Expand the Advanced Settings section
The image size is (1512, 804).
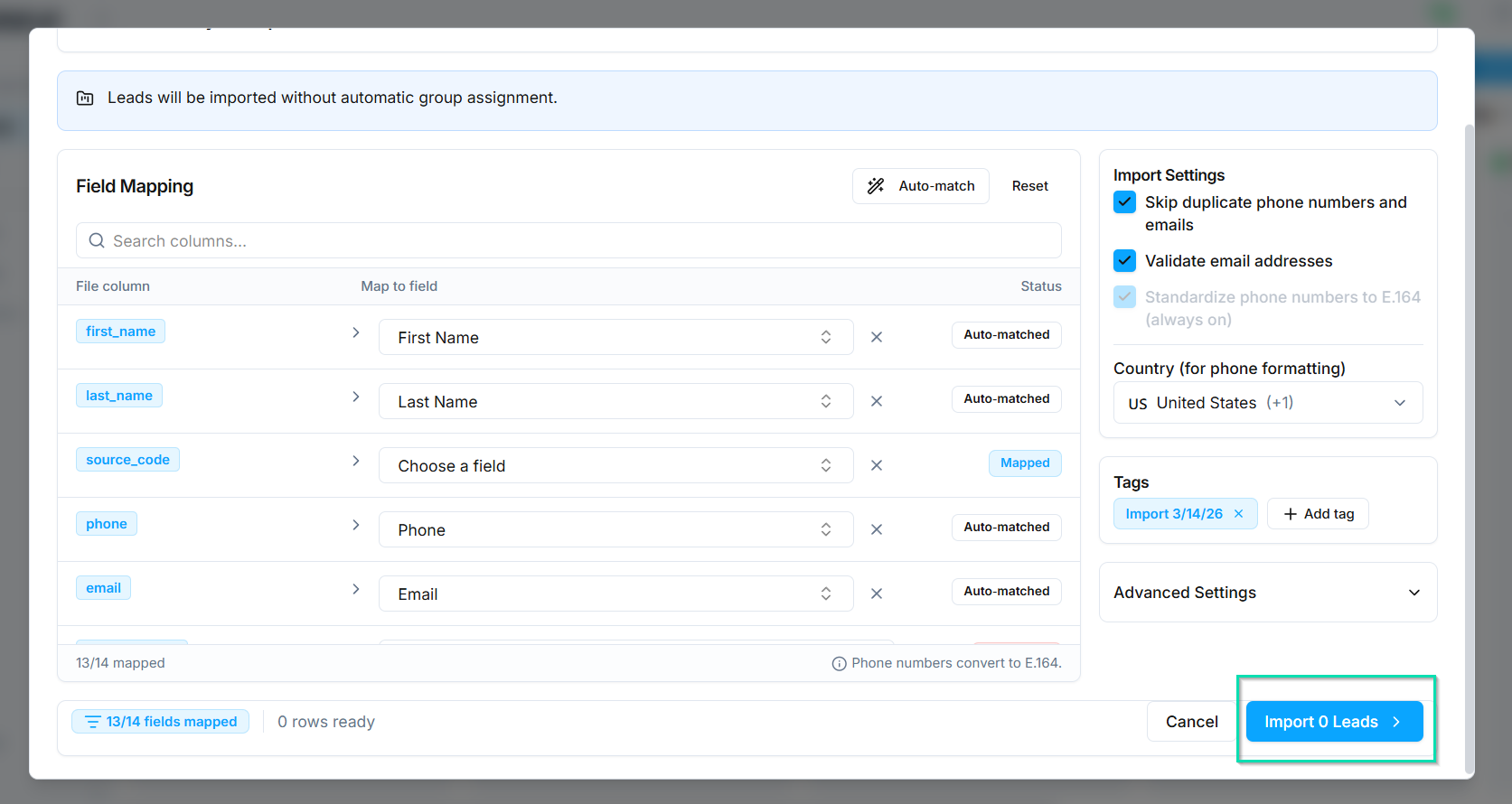point(1267,593)
